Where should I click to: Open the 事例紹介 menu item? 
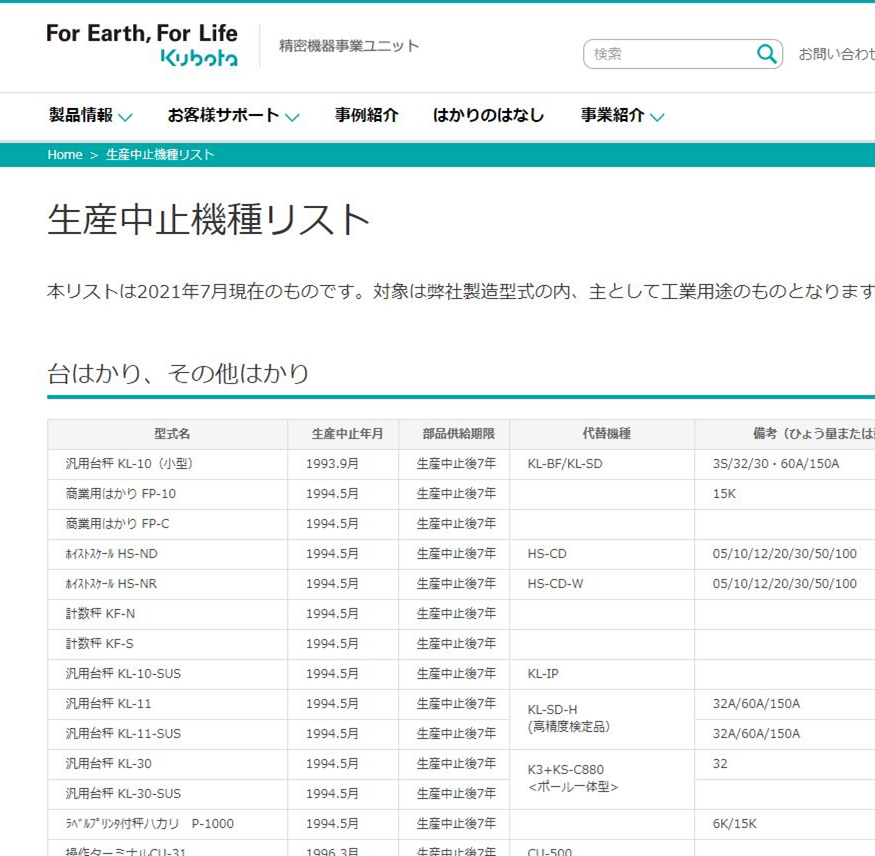[366, 116]
